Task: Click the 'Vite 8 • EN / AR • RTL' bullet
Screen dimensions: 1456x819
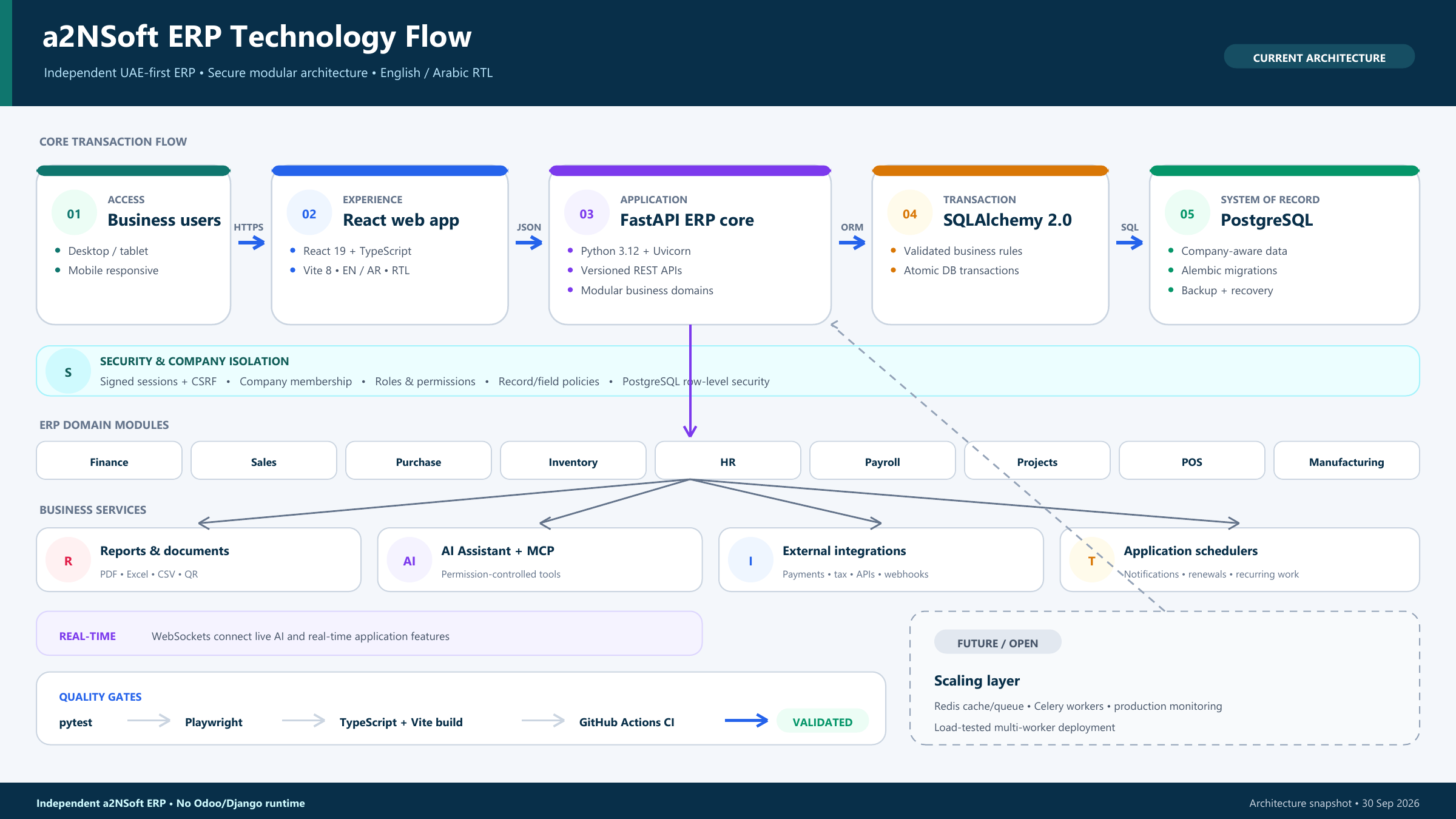Action: (x=356, y=270)
